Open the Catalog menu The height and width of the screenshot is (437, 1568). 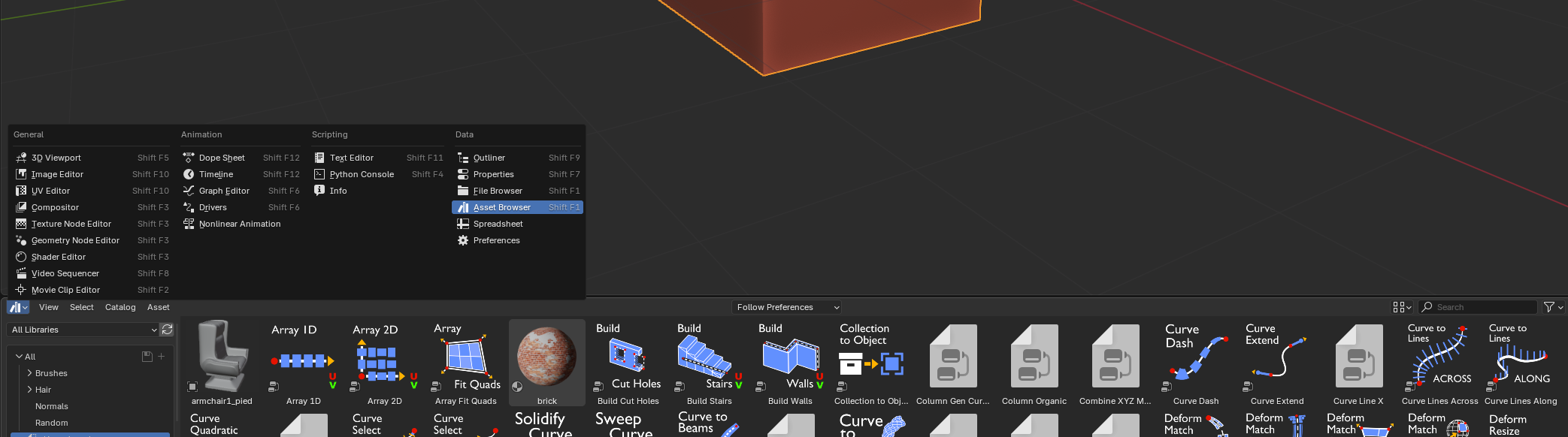point(120,307)
